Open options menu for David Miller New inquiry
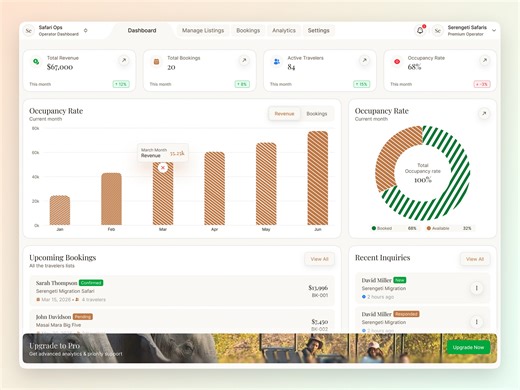 click(476, 288)
